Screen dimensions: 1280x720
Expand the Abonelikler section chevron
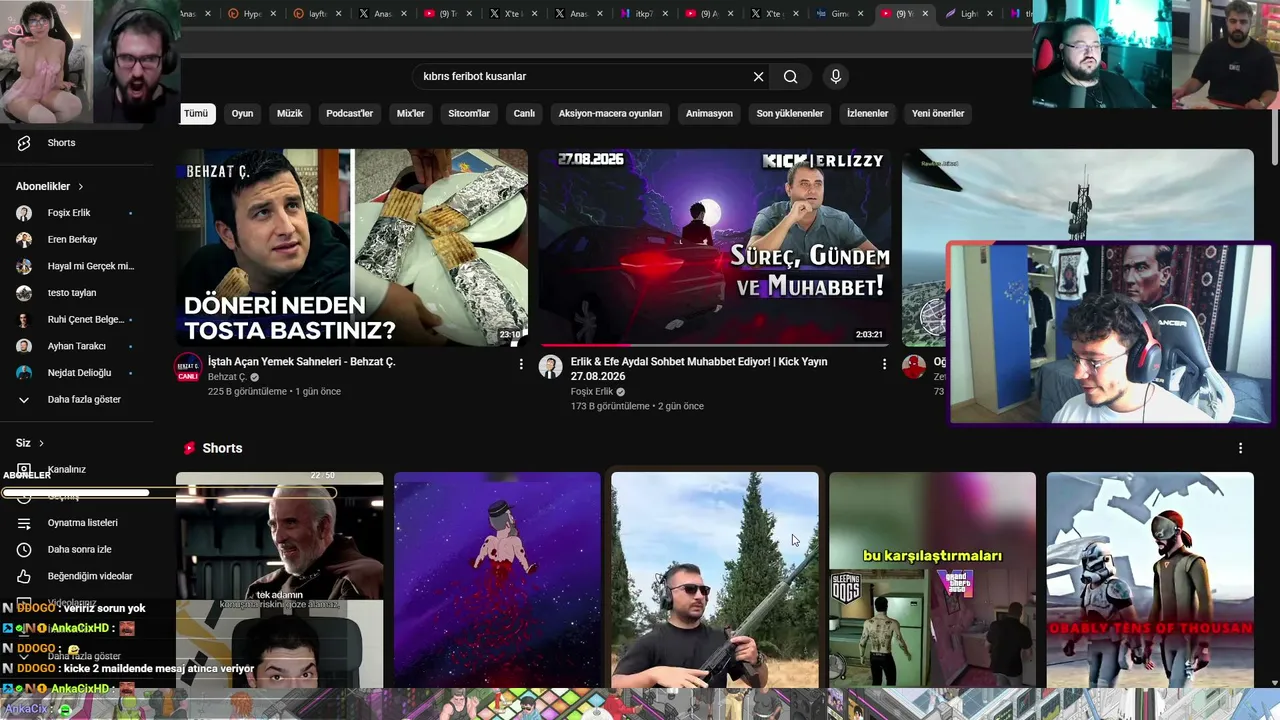[81, 187]
